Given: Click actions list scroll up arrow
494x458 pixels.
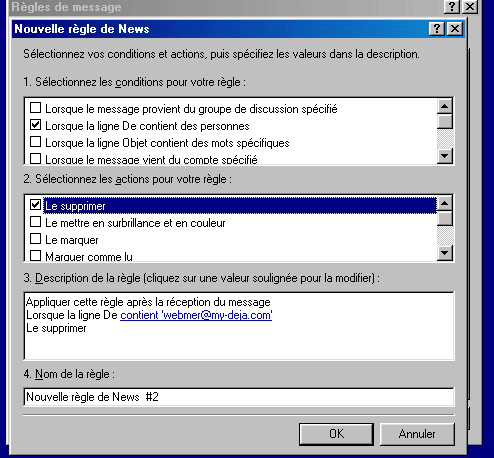Looking at the screenshot, I should click(x=445, y=203).
